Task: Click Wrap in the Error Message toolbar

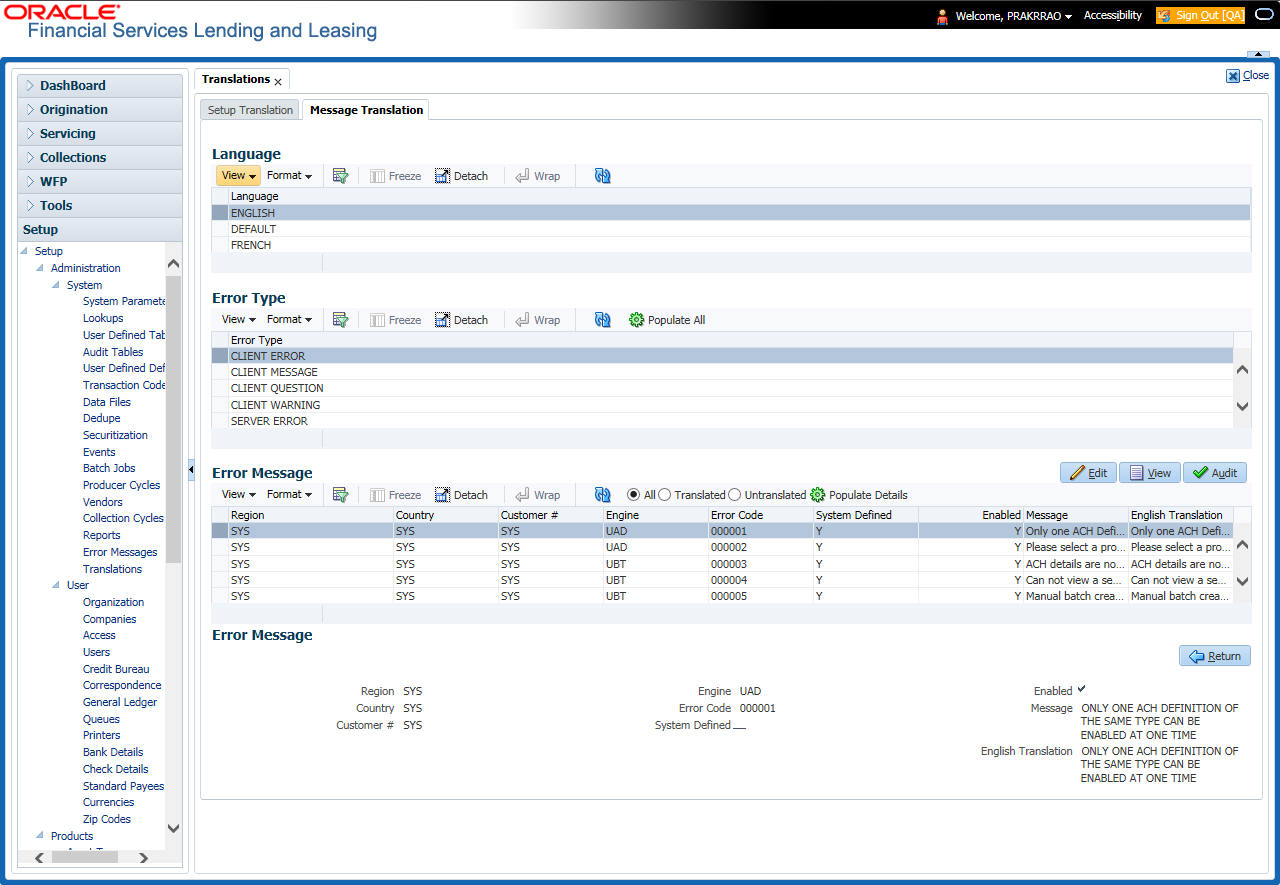Action: tap(537, 495)
